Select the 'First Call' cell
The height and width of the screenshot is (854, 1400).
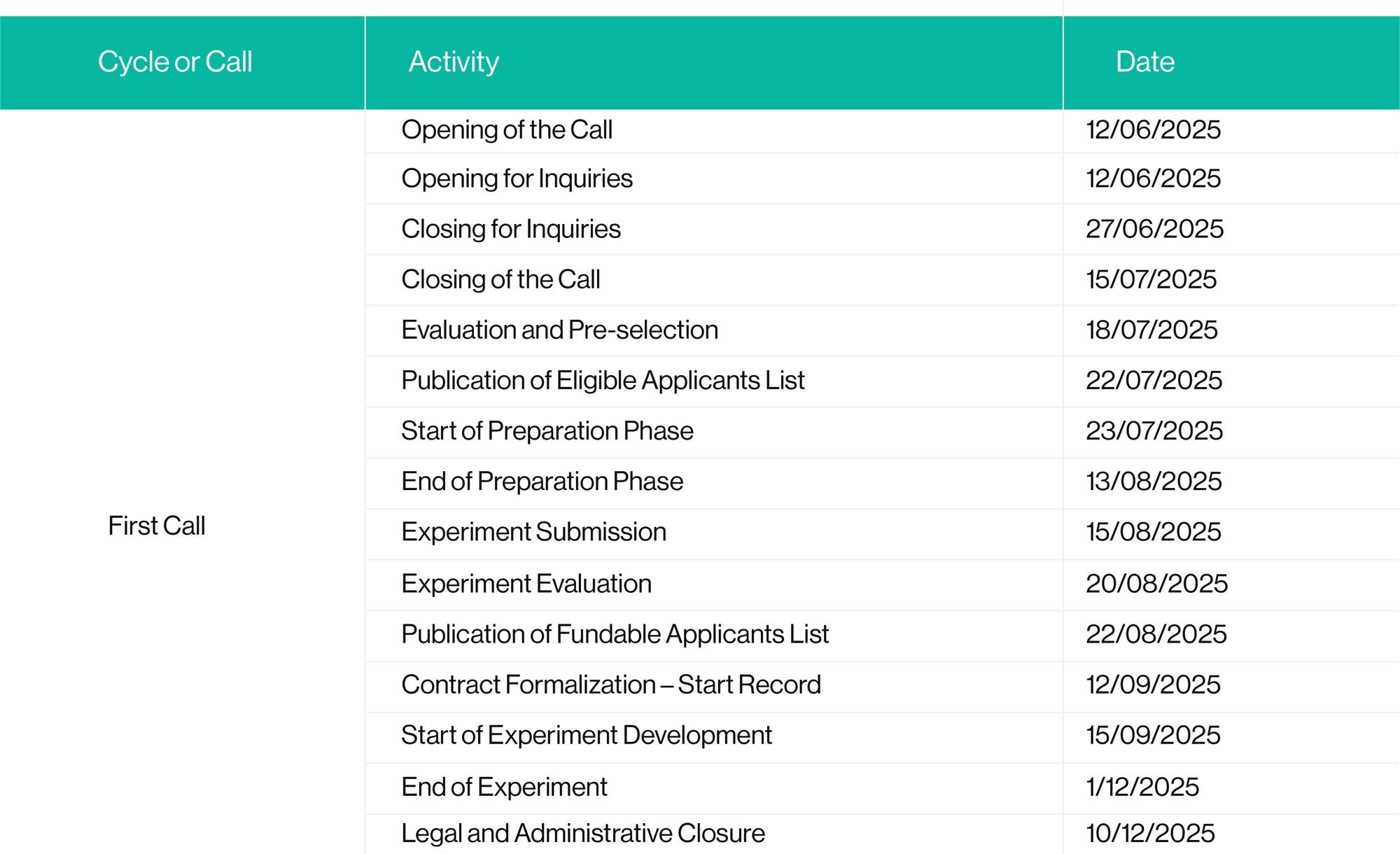tap(157, 526)
